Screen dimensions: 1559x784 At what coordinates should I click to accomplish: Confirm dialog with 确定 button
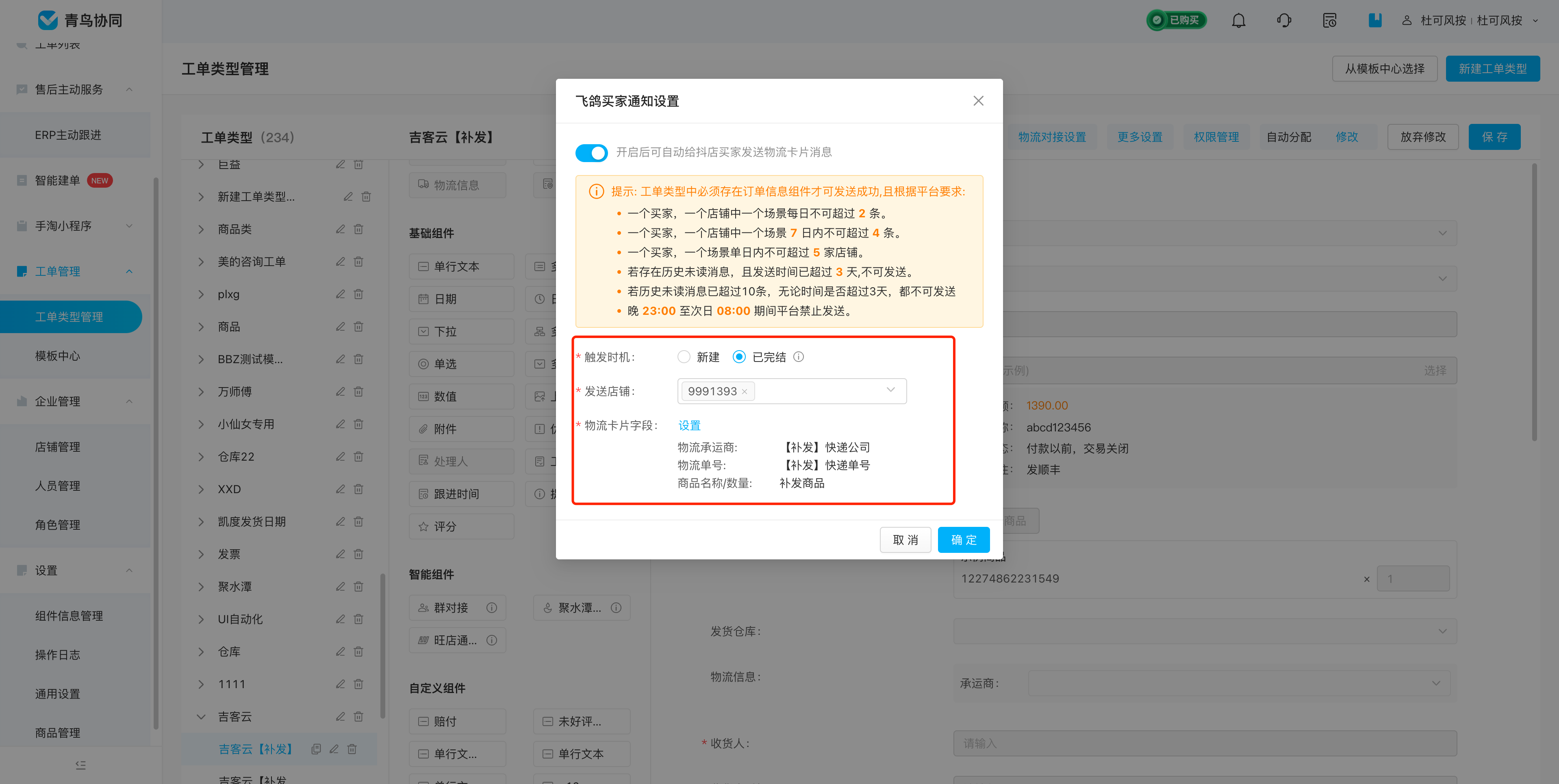pyautogui.click(x=964, y=539)
